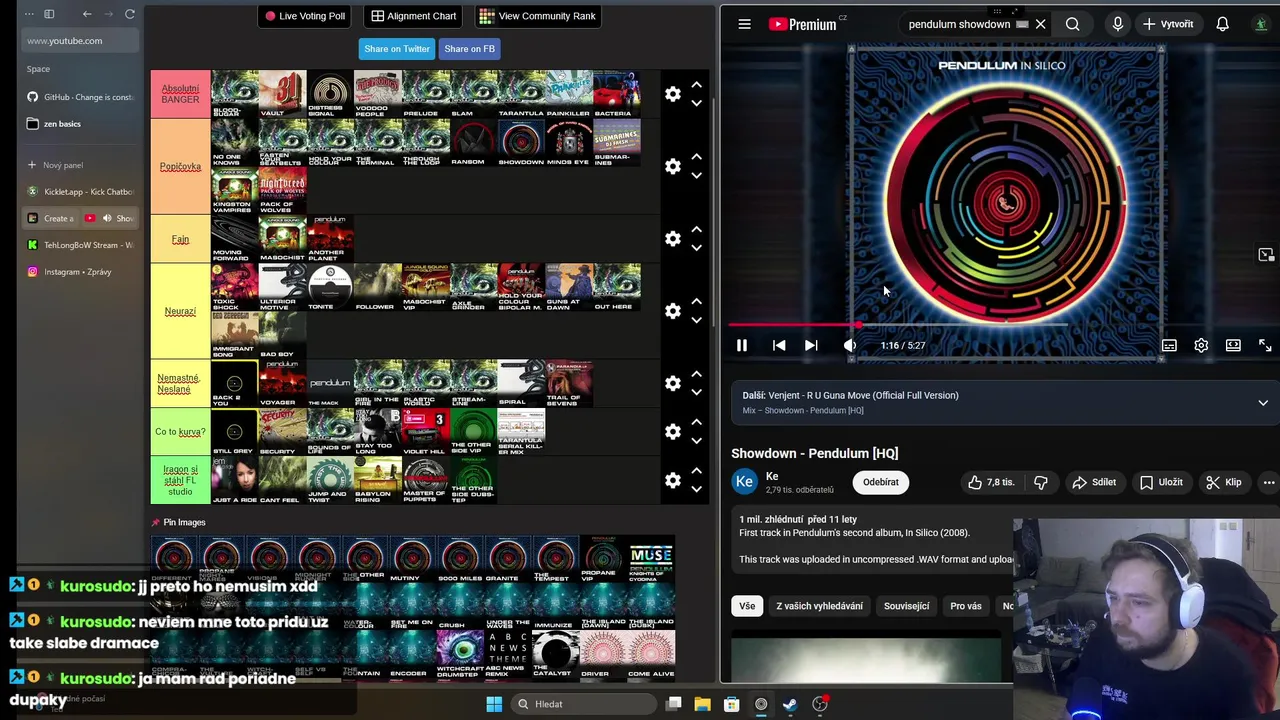Toggle the browser sidebar panel icon
1280x720 pixels.
tap(49, 14)
